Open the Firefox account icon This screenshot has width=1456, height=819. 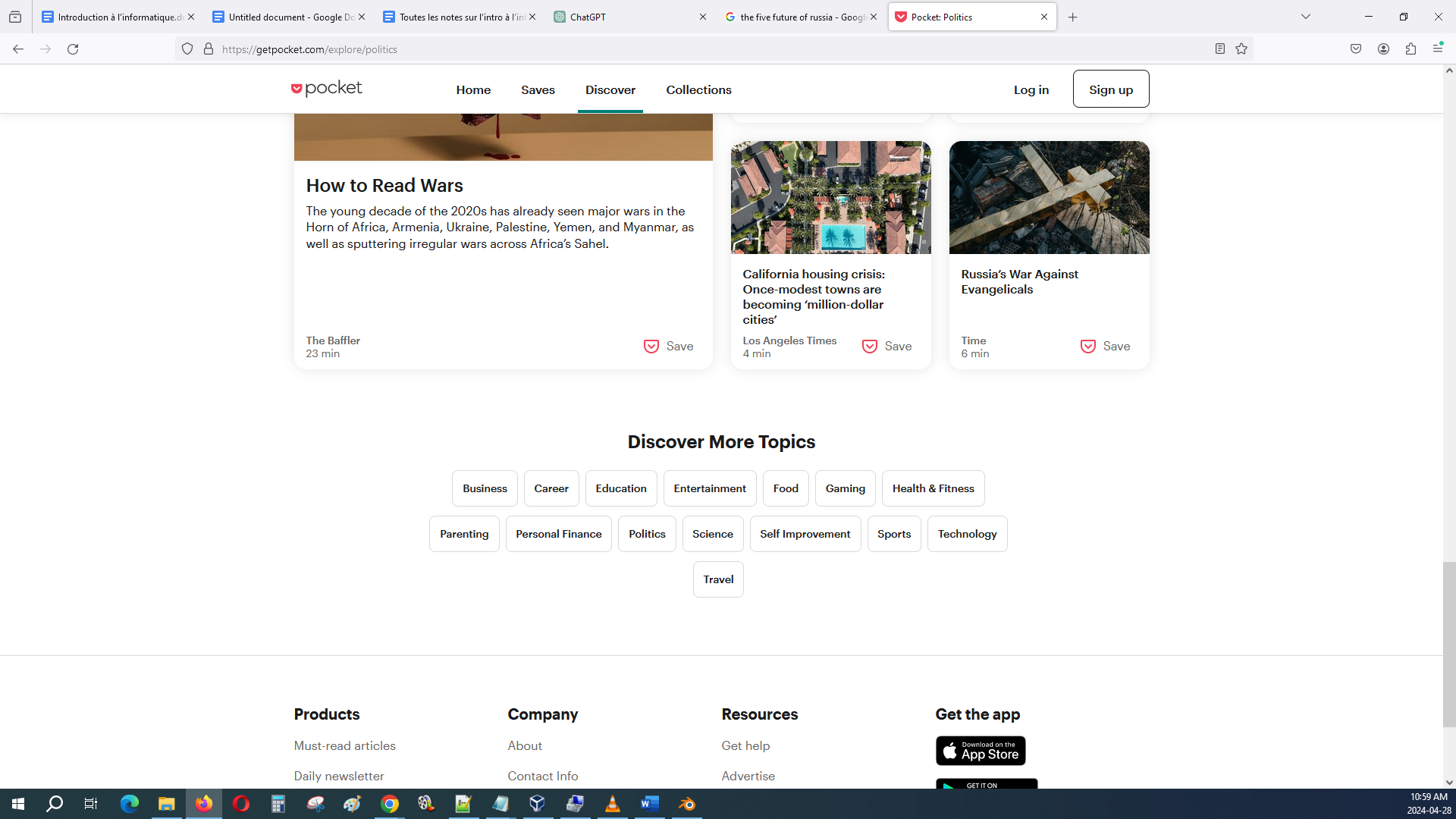coord(1383,49)
